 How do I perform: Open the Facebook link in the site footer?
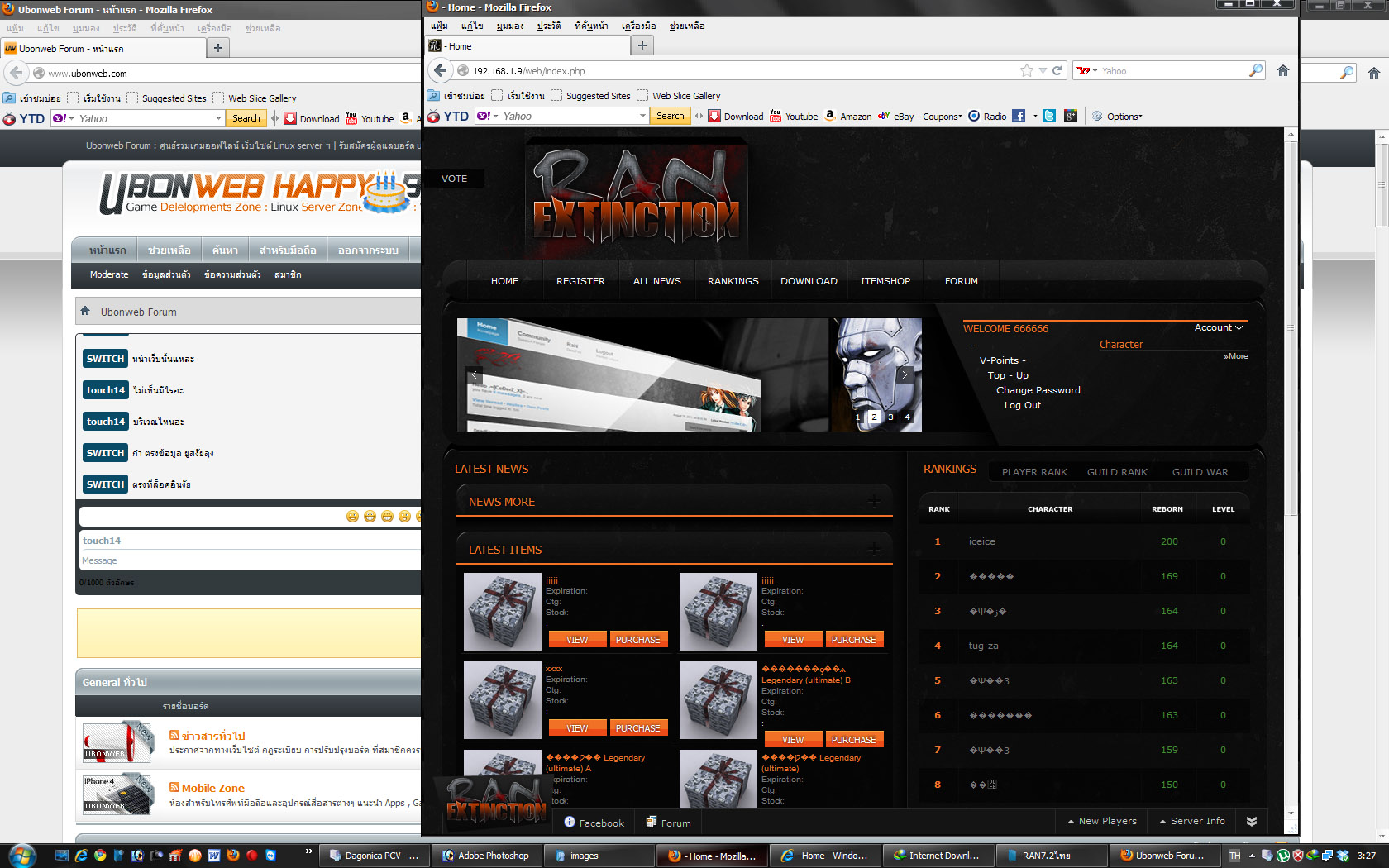[x=594, y=823]
